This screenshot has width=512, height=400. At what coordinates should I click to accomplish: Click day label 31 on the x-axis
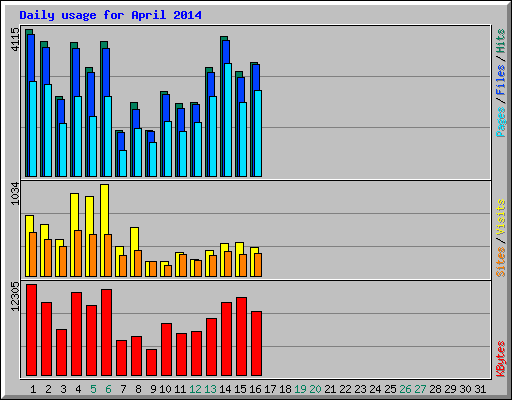480,389
